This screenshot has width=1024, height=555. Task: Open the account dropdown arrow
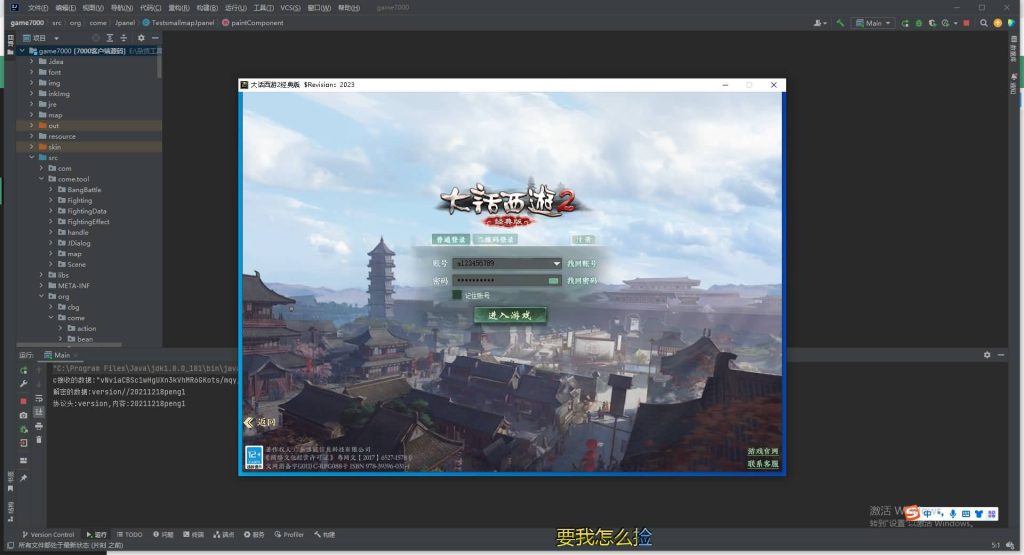556,263
